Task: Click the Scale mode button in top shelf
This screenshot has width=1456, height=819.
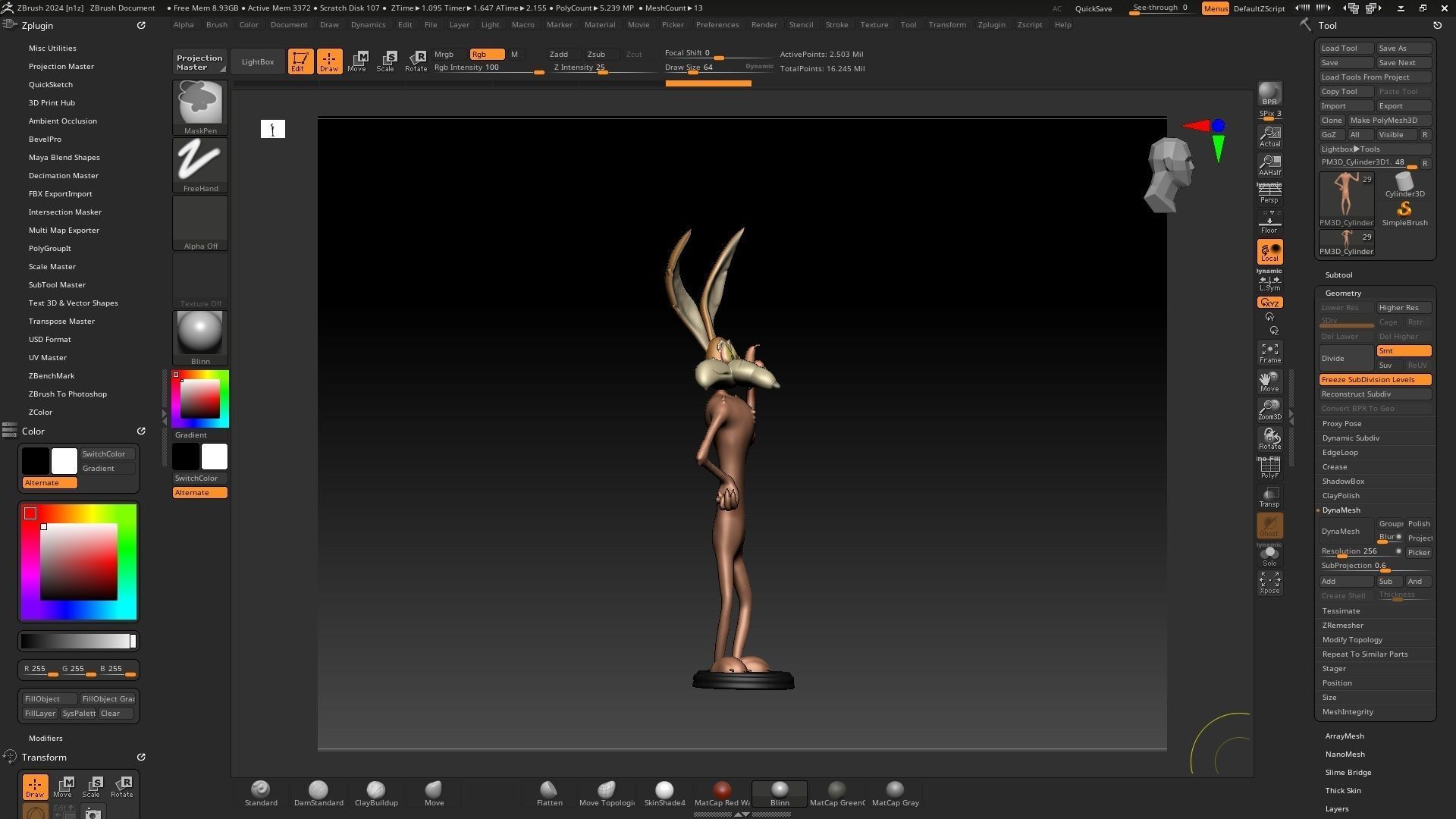Action: click(x=385, y=61)
